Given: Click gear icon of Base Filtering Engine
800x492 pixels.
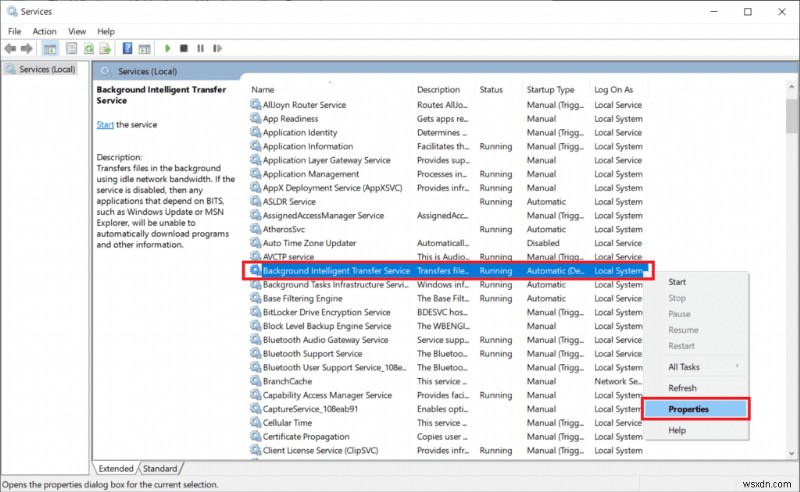Looking at the screenshot, I should (x=255, y=298).
